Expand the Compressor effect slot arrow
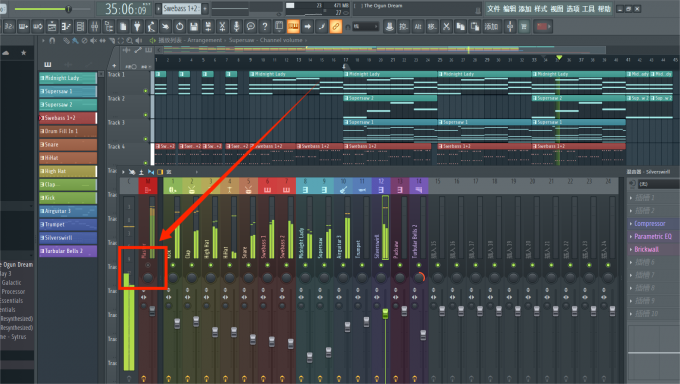This screenshot has height=384, width=680. (631, 224)
